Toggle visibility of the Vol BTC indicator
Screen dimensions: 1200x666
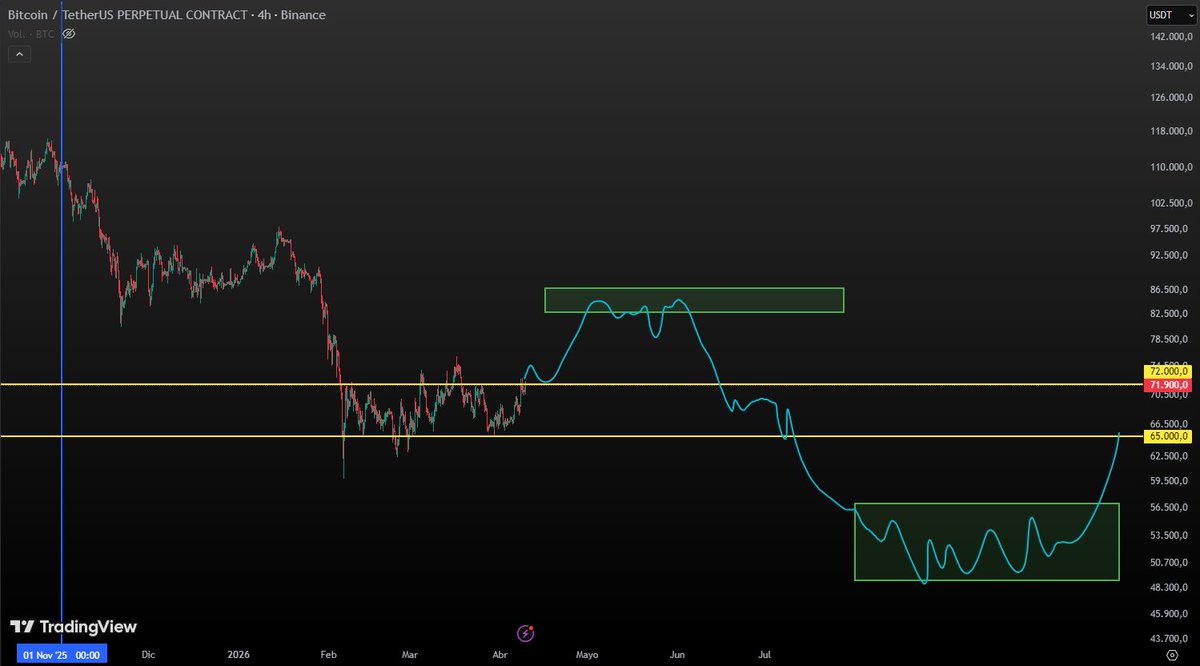tap(69, 34)
